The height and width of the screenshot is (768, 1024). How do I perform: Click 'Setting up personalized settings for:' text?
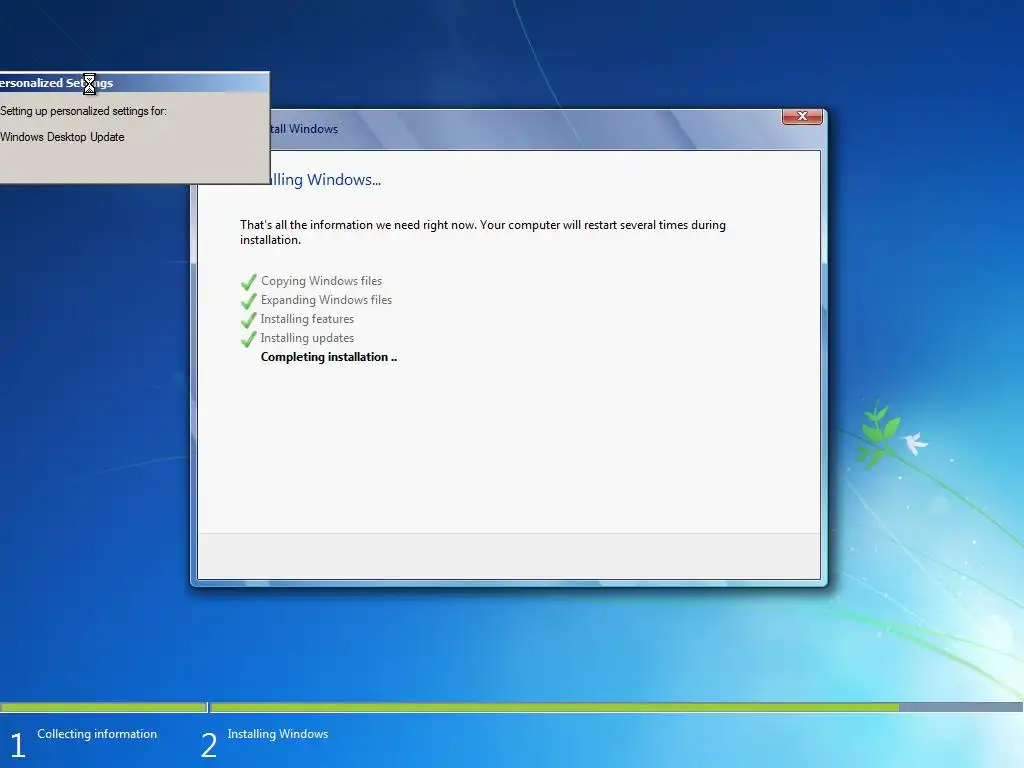coord(83,111)
